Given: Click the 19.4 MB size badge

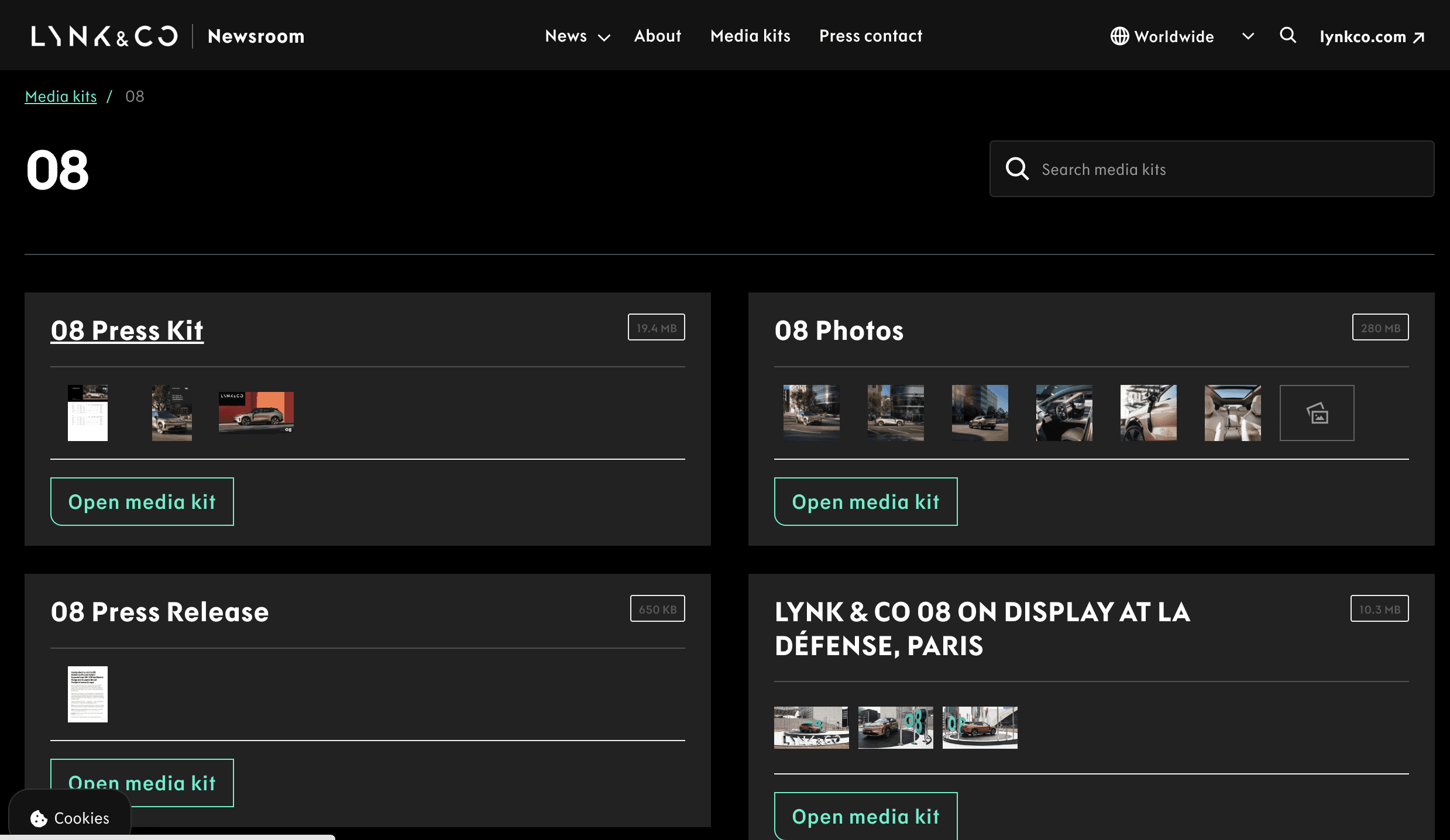Looking at the screenshot, I should (657, 328).
